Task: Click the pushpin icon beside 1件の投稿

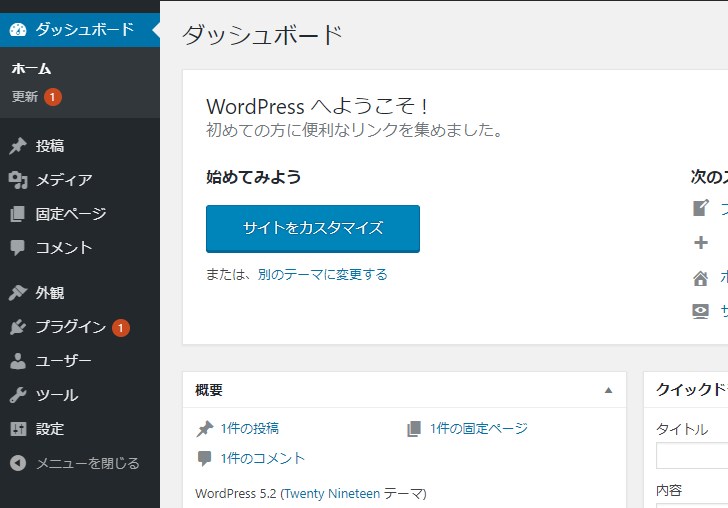Action: pyautogui.click(x=205, y=429)
